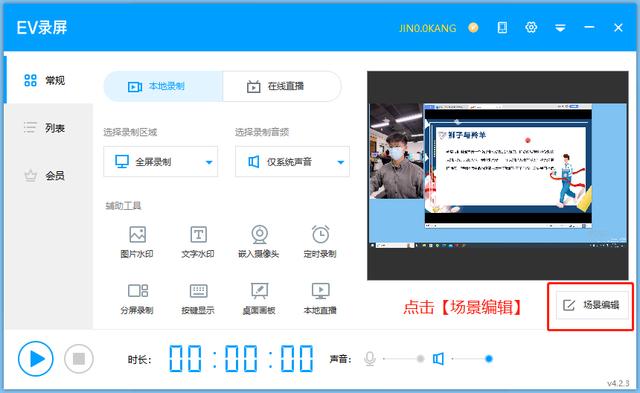Start recording with the play button

(36, 359)
